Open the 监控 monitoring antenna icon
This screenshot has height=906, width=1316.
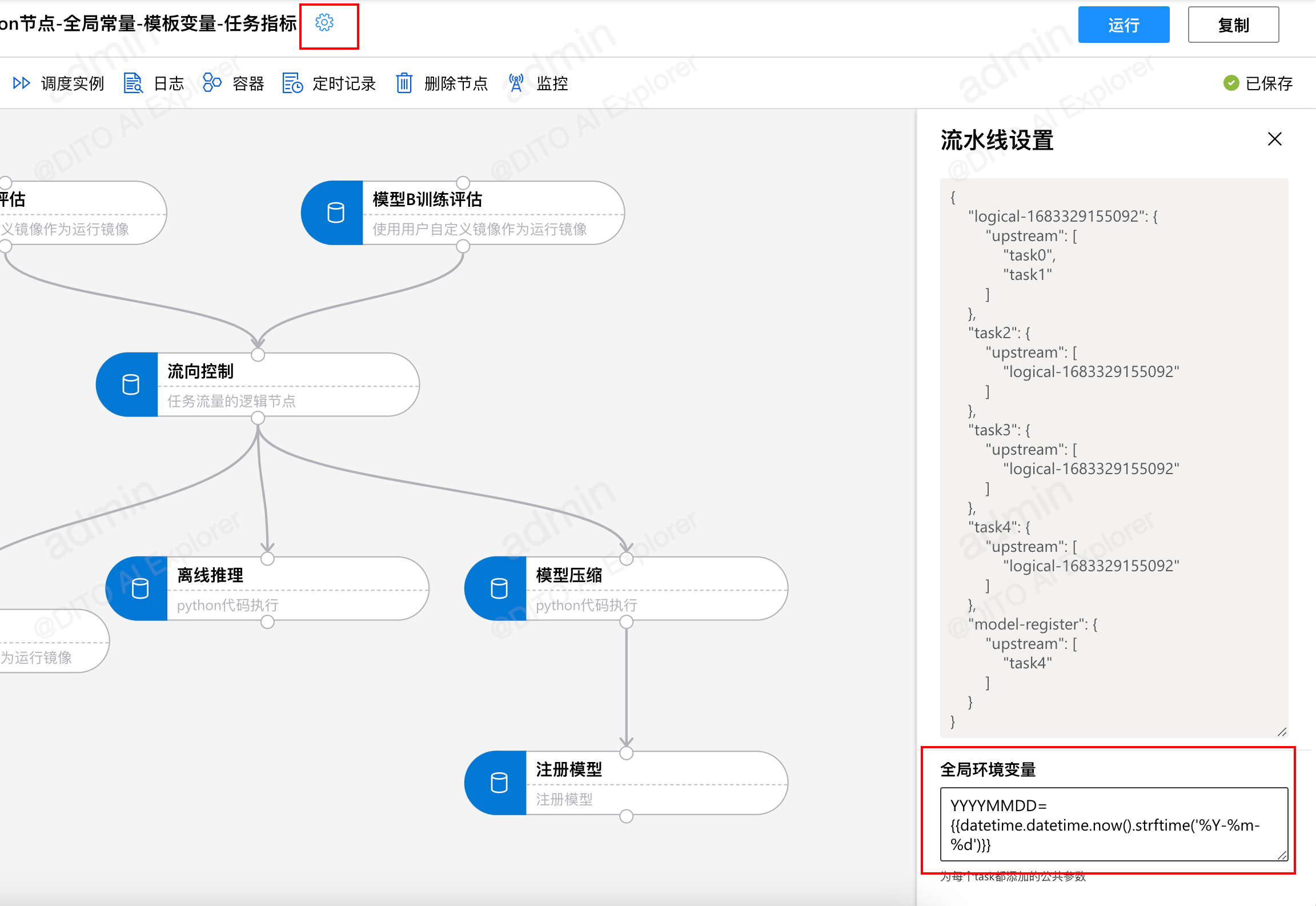click(516, 83)
